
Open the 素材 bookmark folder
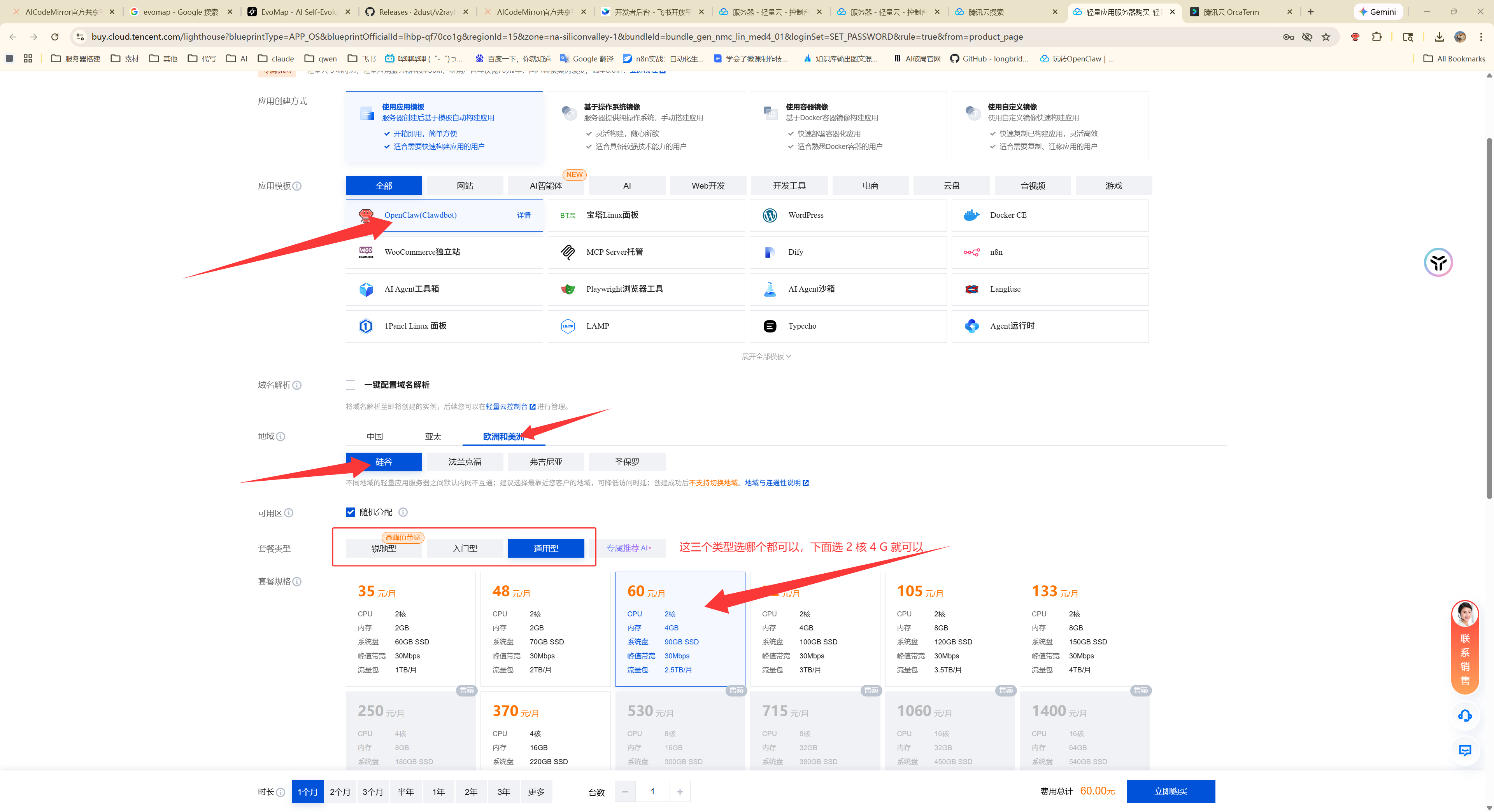click(124, 59)
